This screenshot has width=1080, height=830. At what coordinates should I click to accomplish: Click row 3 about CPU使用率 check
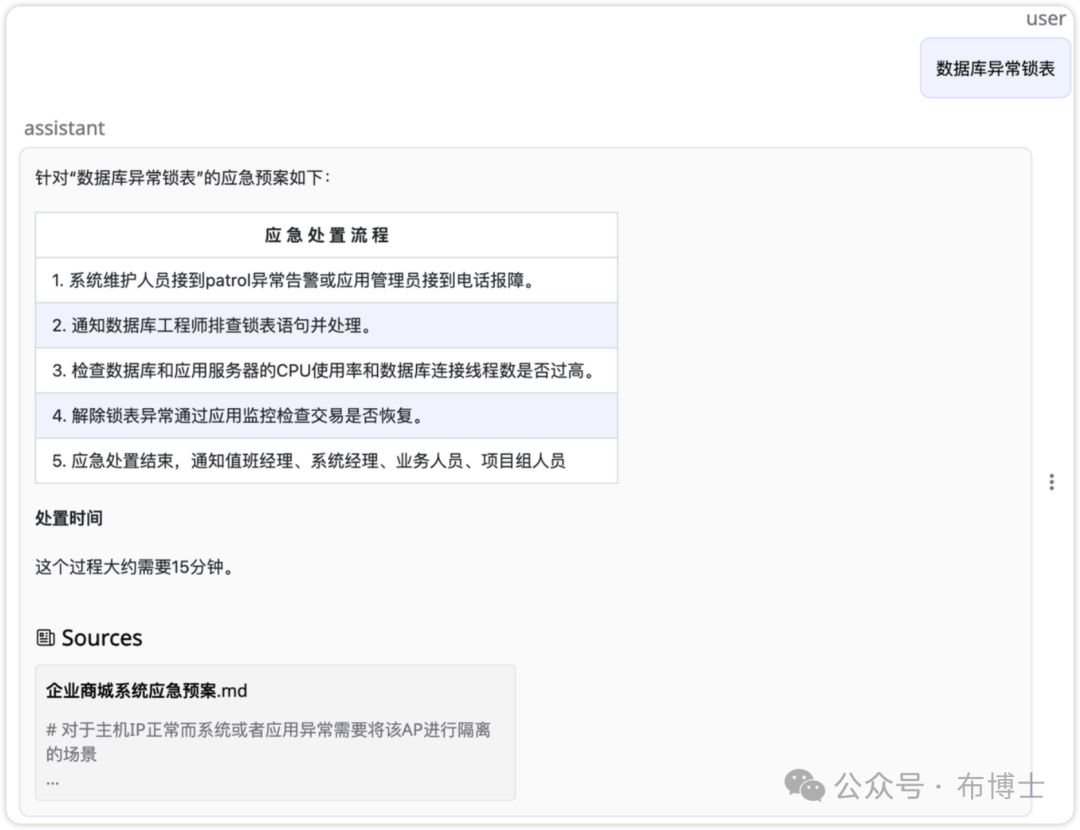pyautogui.click(x=323, y=371)
